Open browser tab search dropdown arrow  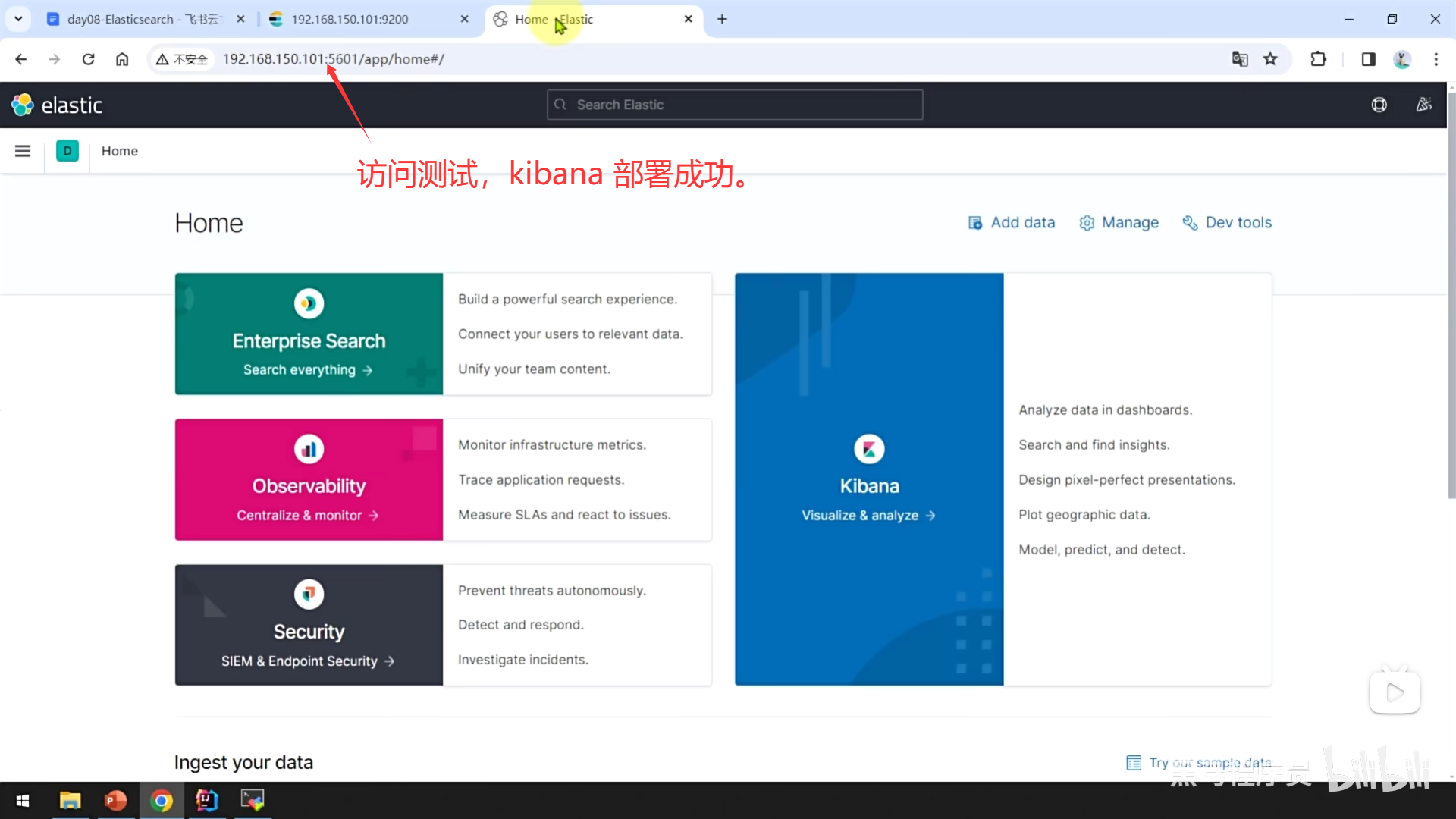18,19
